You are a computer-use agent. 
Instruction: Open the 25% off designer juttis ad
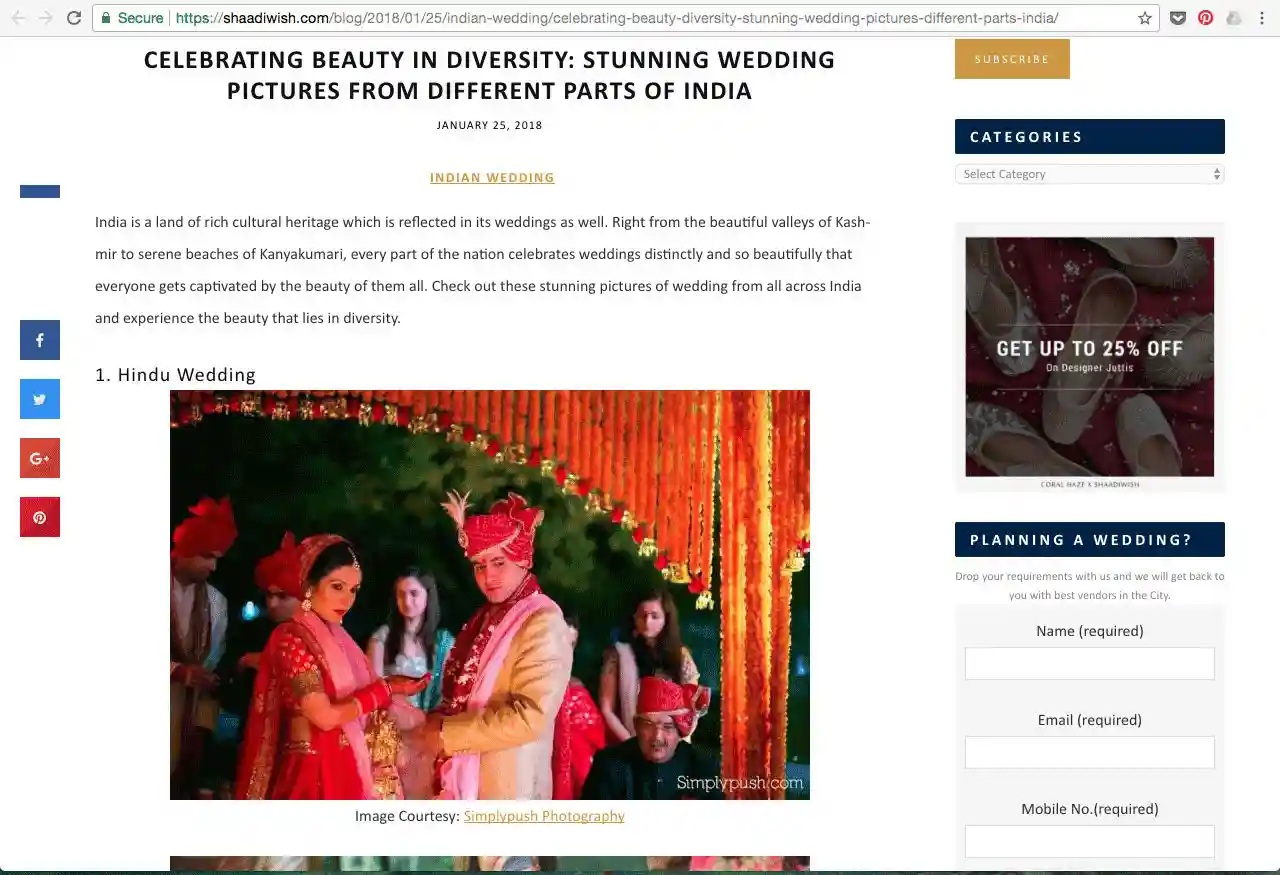pos(1090,357)
